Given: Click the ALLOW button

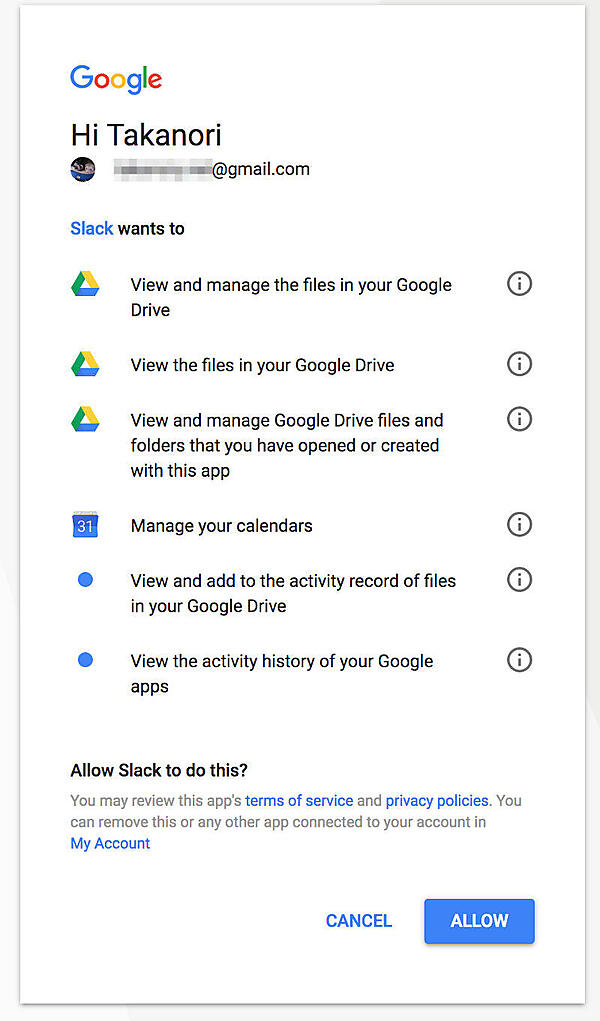Looking at the screenshot, I should pyautogui.click(x=479, y=921).
